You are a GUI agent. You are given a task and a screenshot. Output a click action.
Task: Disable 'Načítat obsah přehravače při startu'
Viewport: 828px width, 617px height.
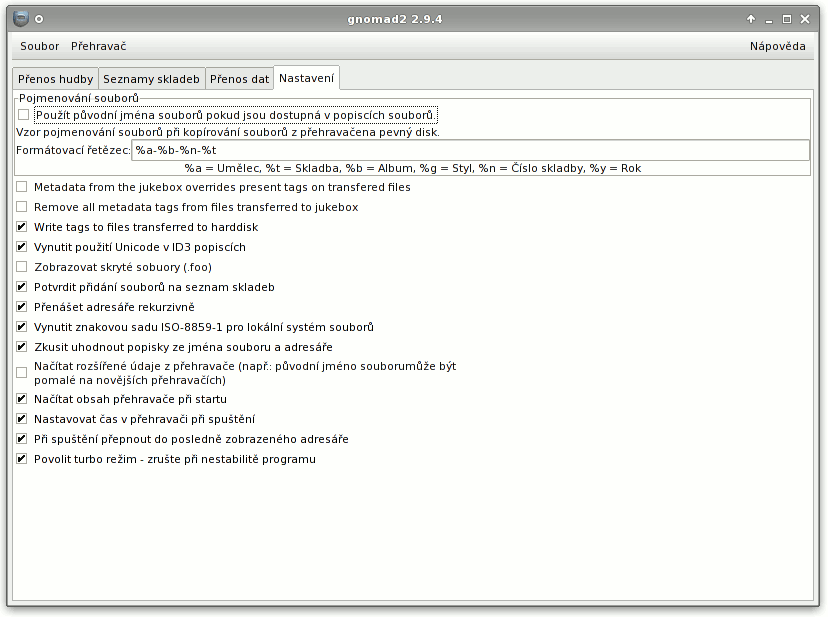point(22,399)
